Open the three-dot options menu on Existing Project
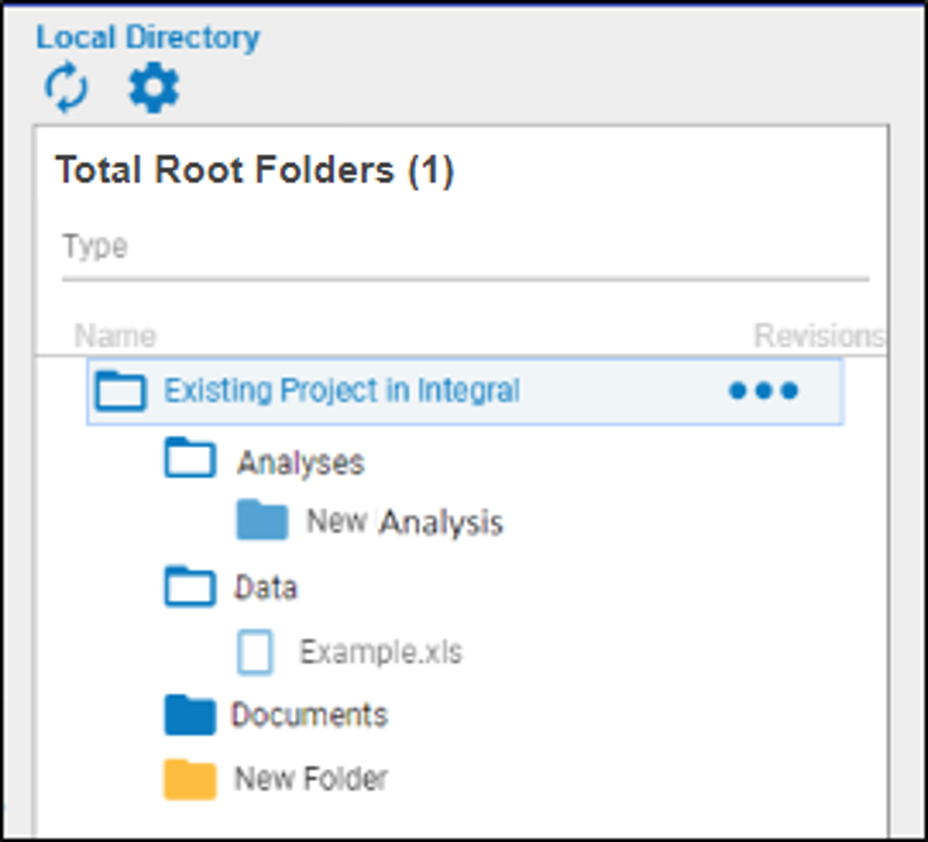Image resolution: width=928 pixels, height=842 pixels. pos(763,391)
